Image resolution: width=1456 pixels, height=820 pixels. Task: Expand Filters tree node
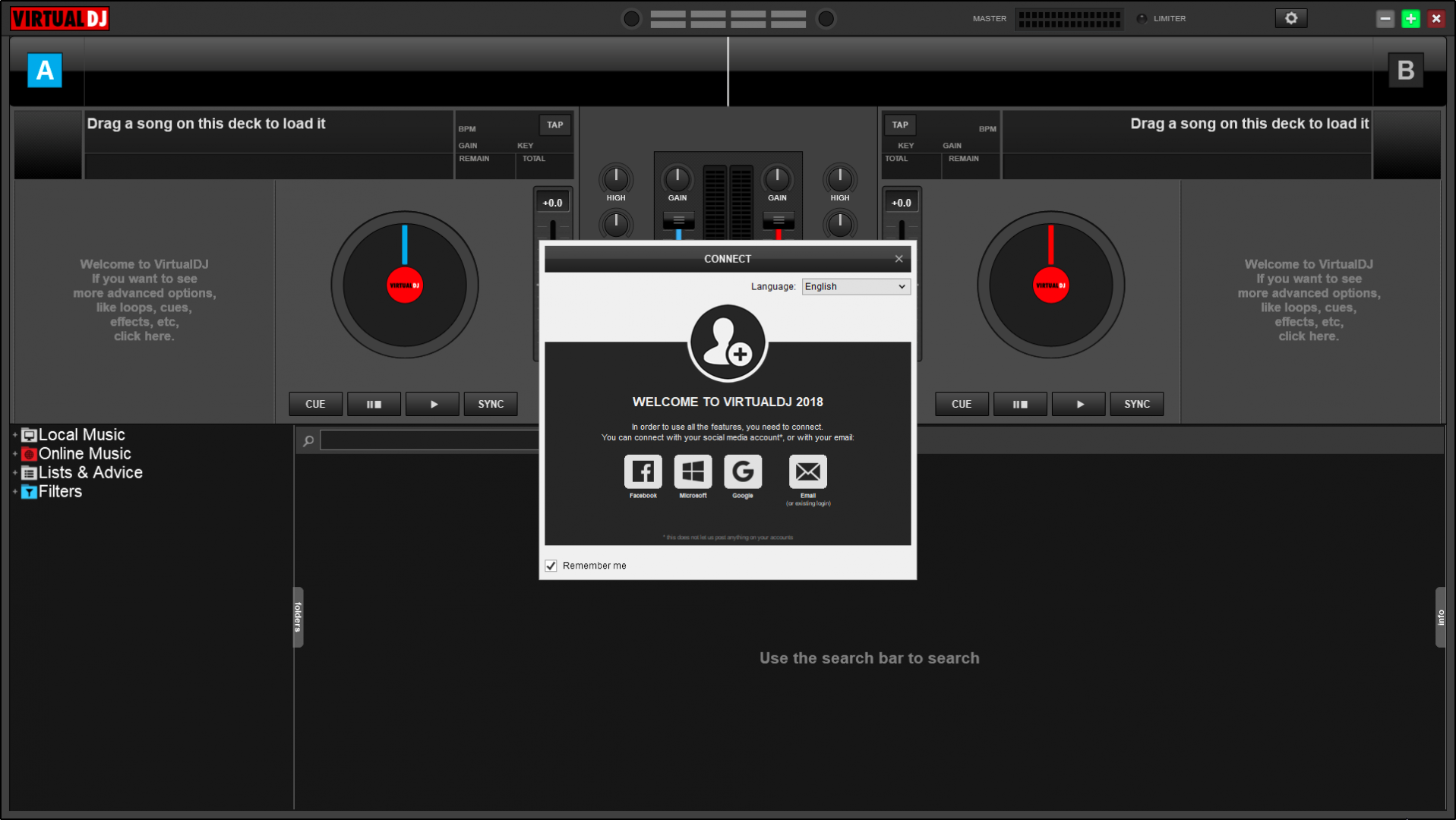15,492
